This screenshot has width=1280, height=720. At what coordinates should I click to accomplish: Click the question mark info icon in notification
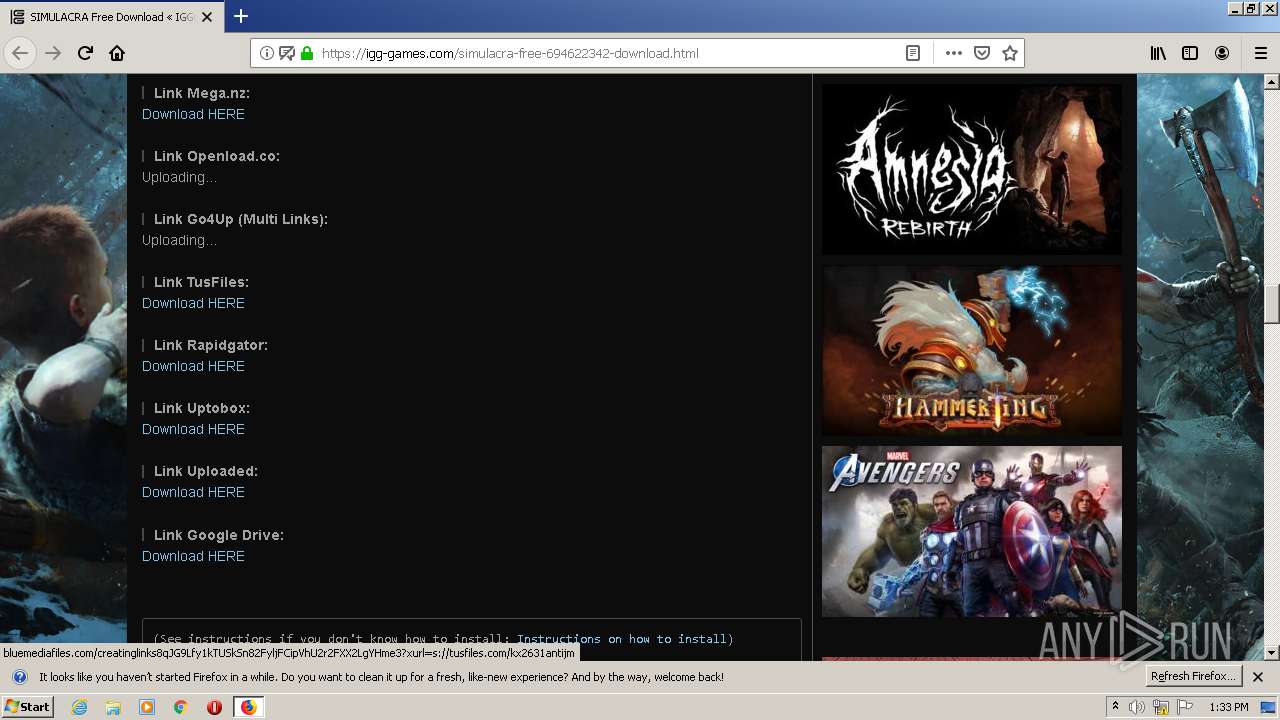pyautogui.click(x=19, y=677)
